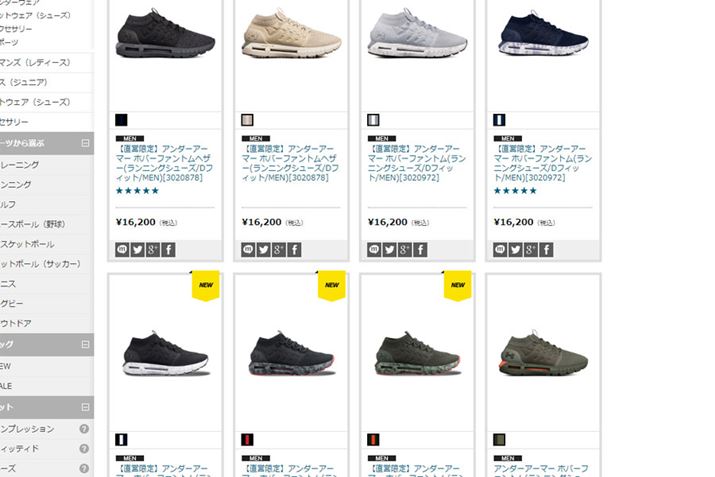Viewport: 715px width, 477px height.
Task: Click the Facebook icon under the navy shoe
Action: click(546, 249)
